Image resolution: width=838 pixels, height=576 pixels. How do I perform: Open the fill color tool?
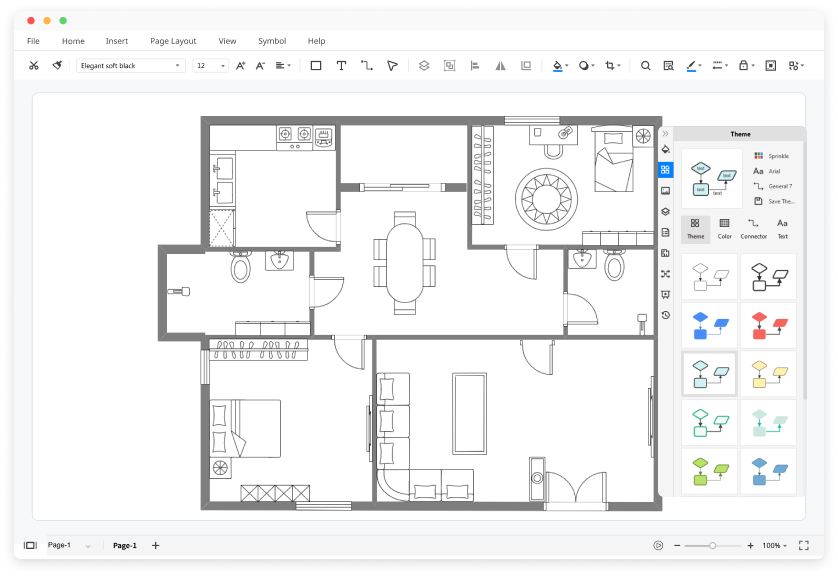[557, 65]
